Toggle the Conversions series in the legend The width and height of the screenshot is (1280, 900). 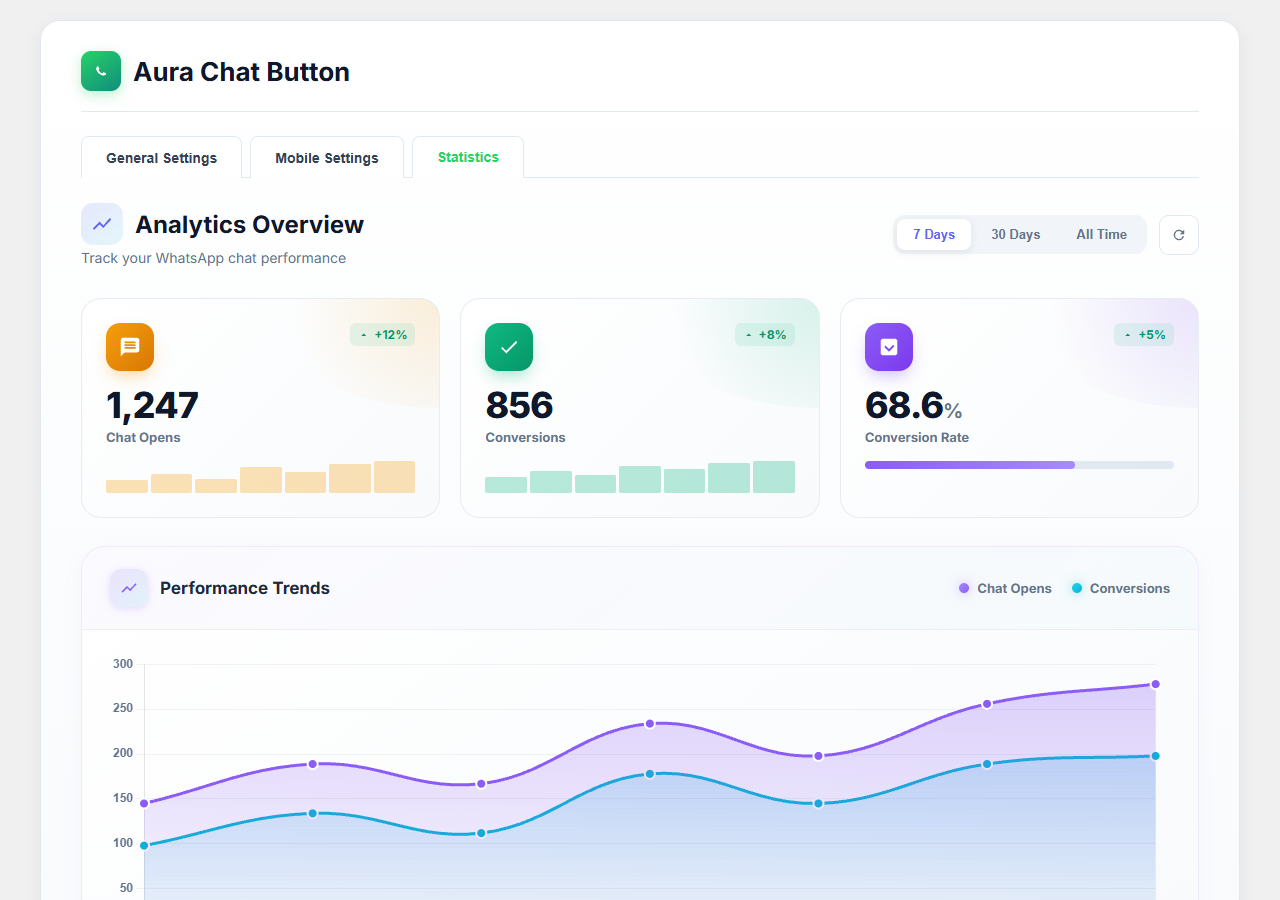pos(1120,588)
